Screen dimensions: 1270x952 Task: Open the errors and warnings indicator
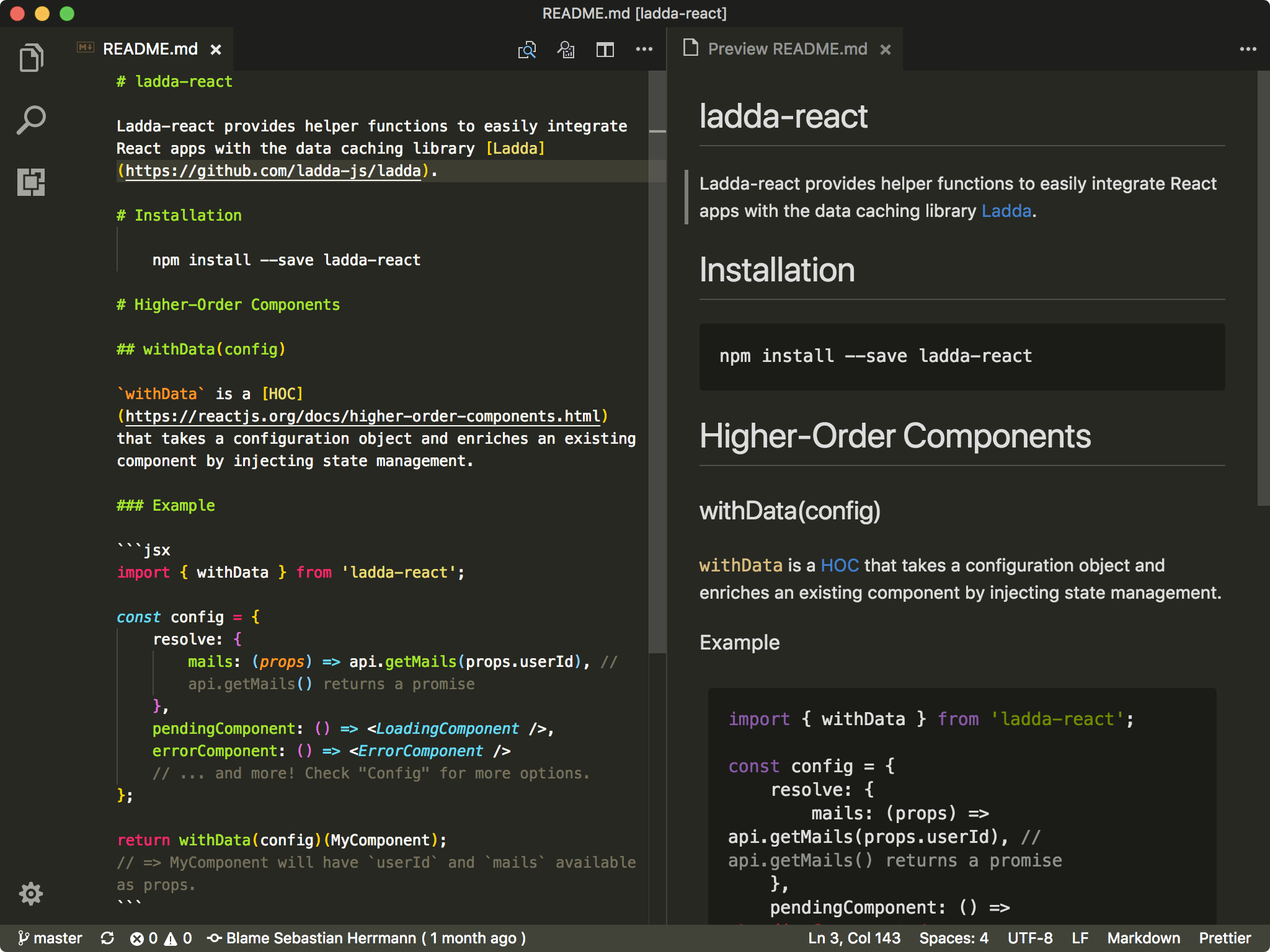tap(161, 938)
